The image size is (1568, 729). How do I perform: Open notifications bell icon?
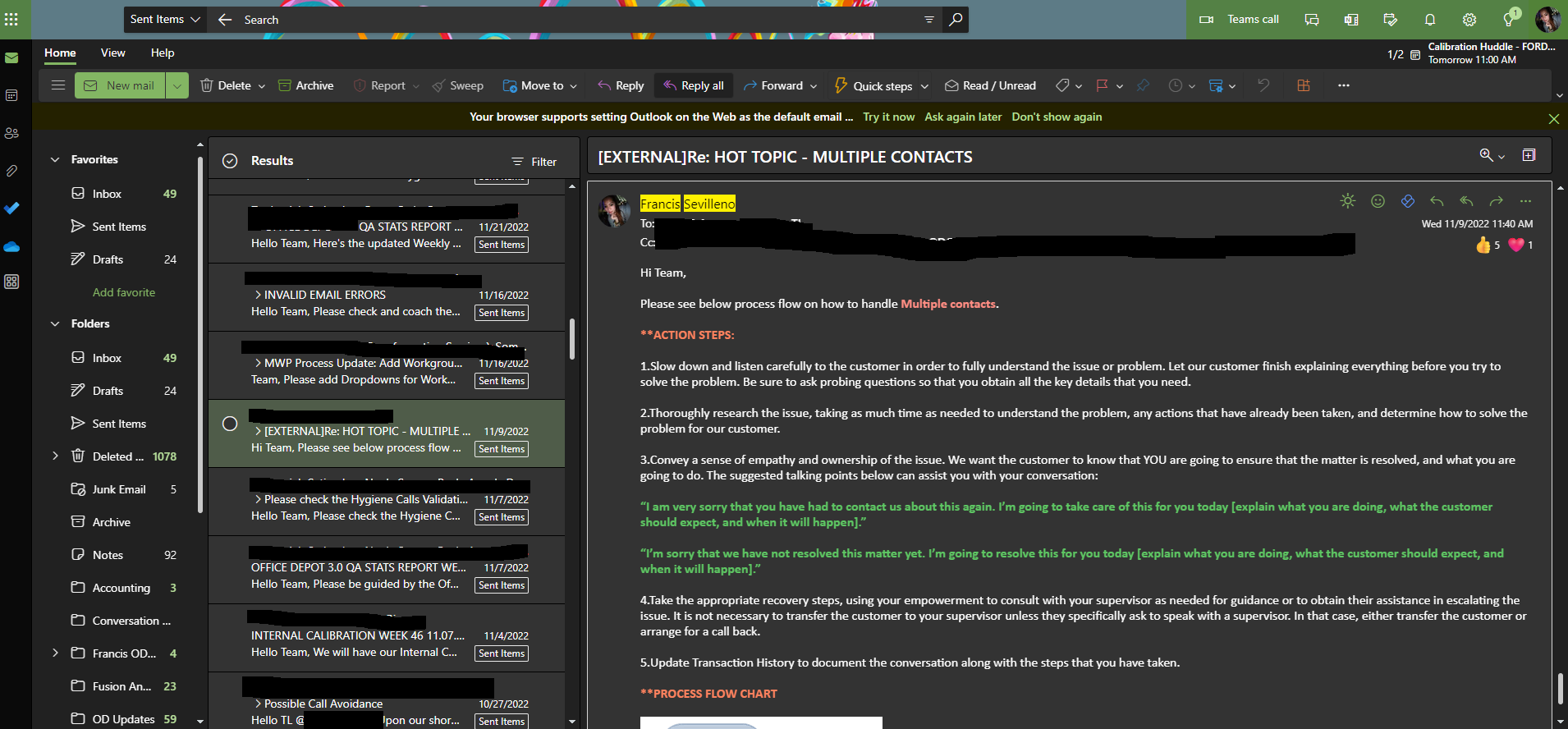point(1430,19)
